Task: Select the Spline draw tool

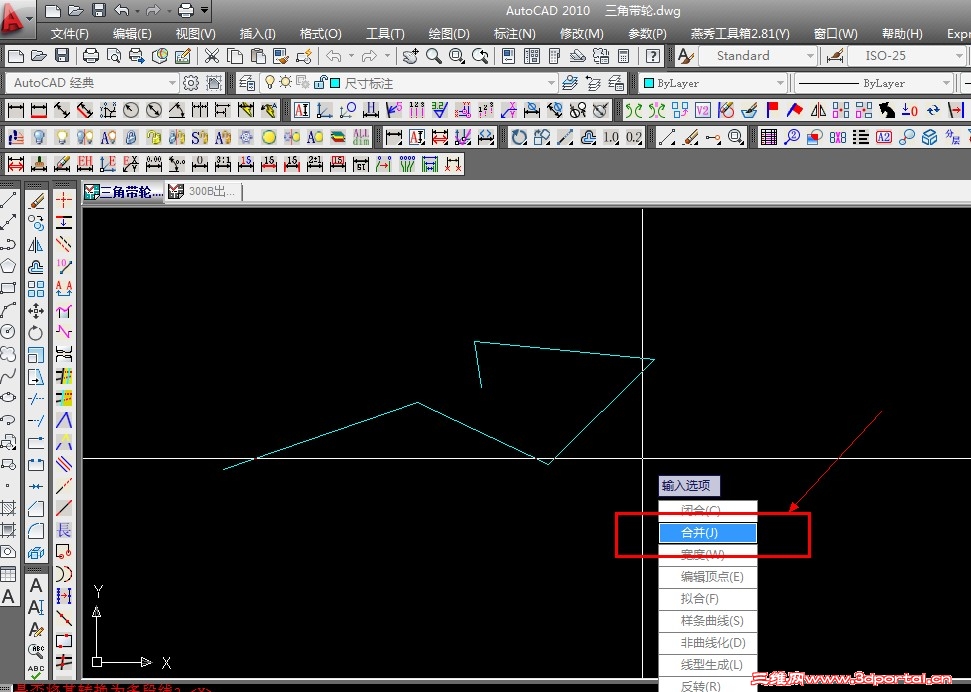Action: pyautogui.click(x=8, y=375)
